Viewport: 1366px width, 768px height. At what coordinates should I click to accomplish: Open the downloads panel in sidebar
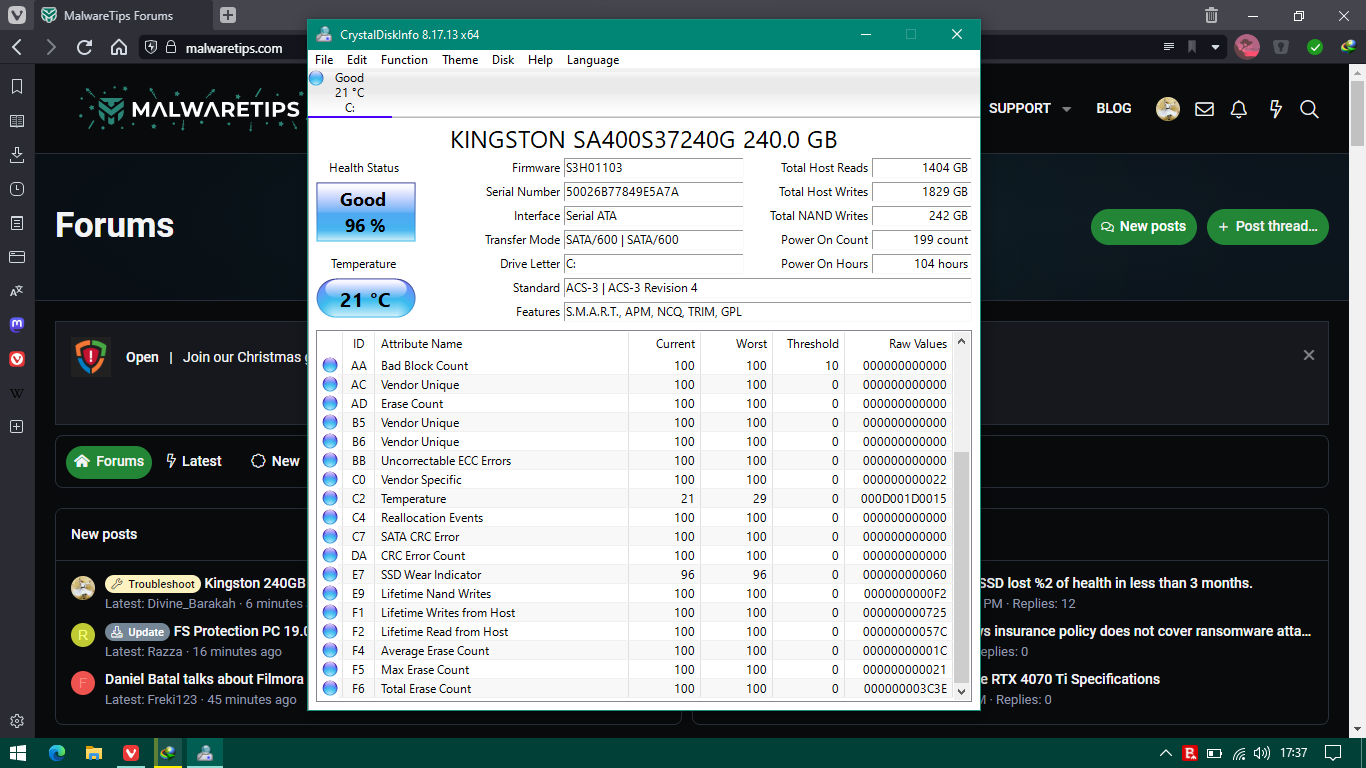[x=17, y=155]
